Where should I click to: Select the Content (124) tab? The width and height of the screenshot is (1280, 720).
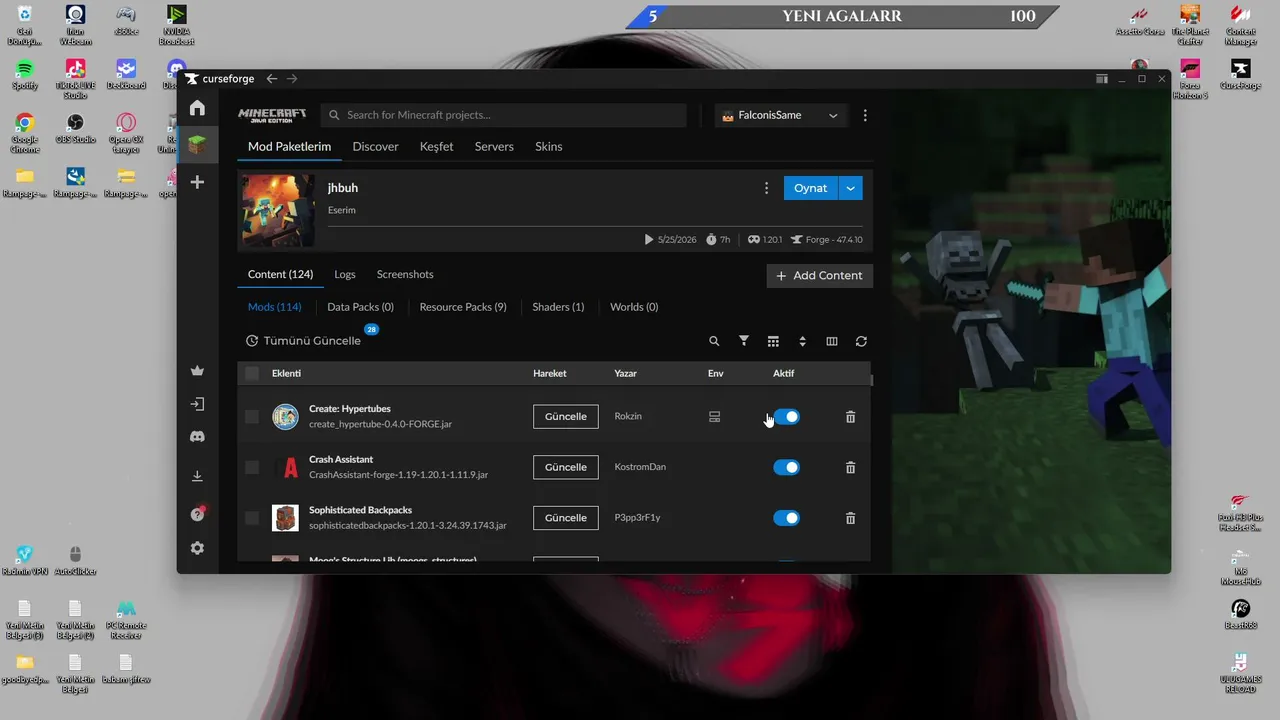[281, 274]
